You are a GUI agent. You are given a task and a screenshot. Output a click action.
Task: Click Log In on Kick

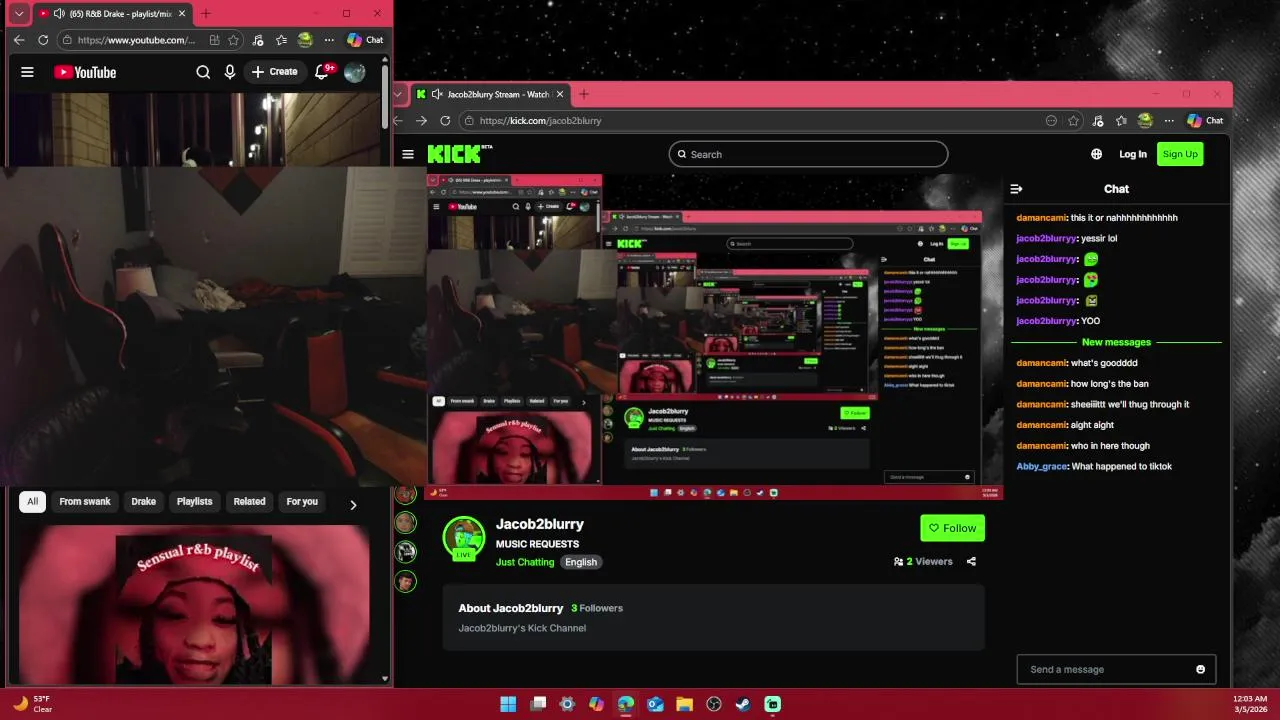pyautogui.click(x=1133, y=154)
